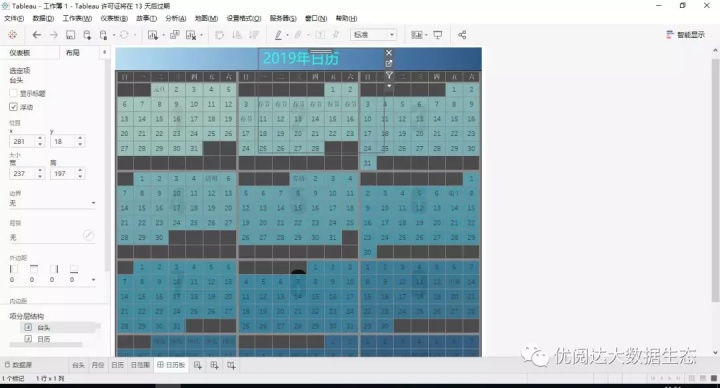Click the group members paperclip icon
The width and height of the screenshot is (720, 388).
pos(298,35)
